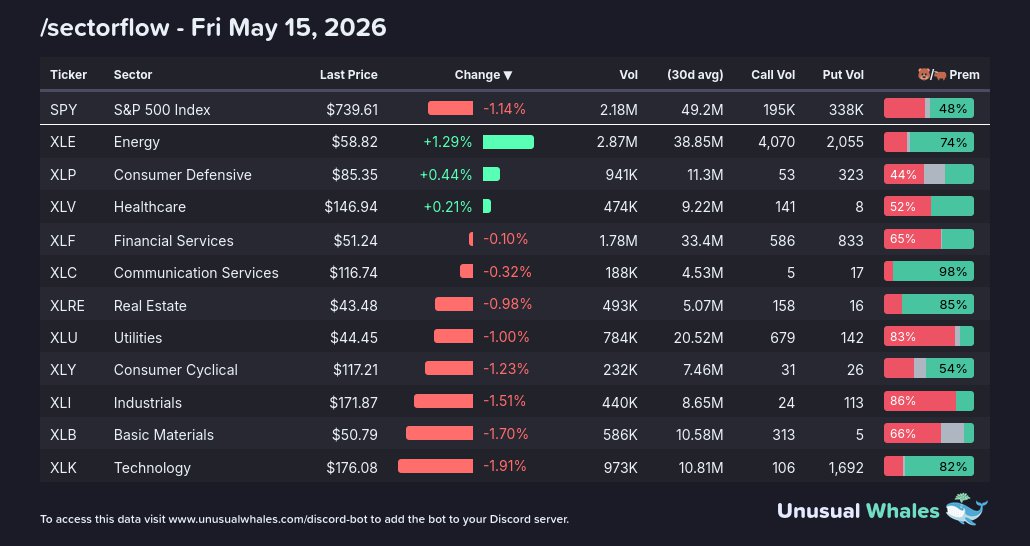Image resolution: width=1030 pixels, height=546 pixels.
Task: Select the XLY ticker cell
Action: (63, 370)
